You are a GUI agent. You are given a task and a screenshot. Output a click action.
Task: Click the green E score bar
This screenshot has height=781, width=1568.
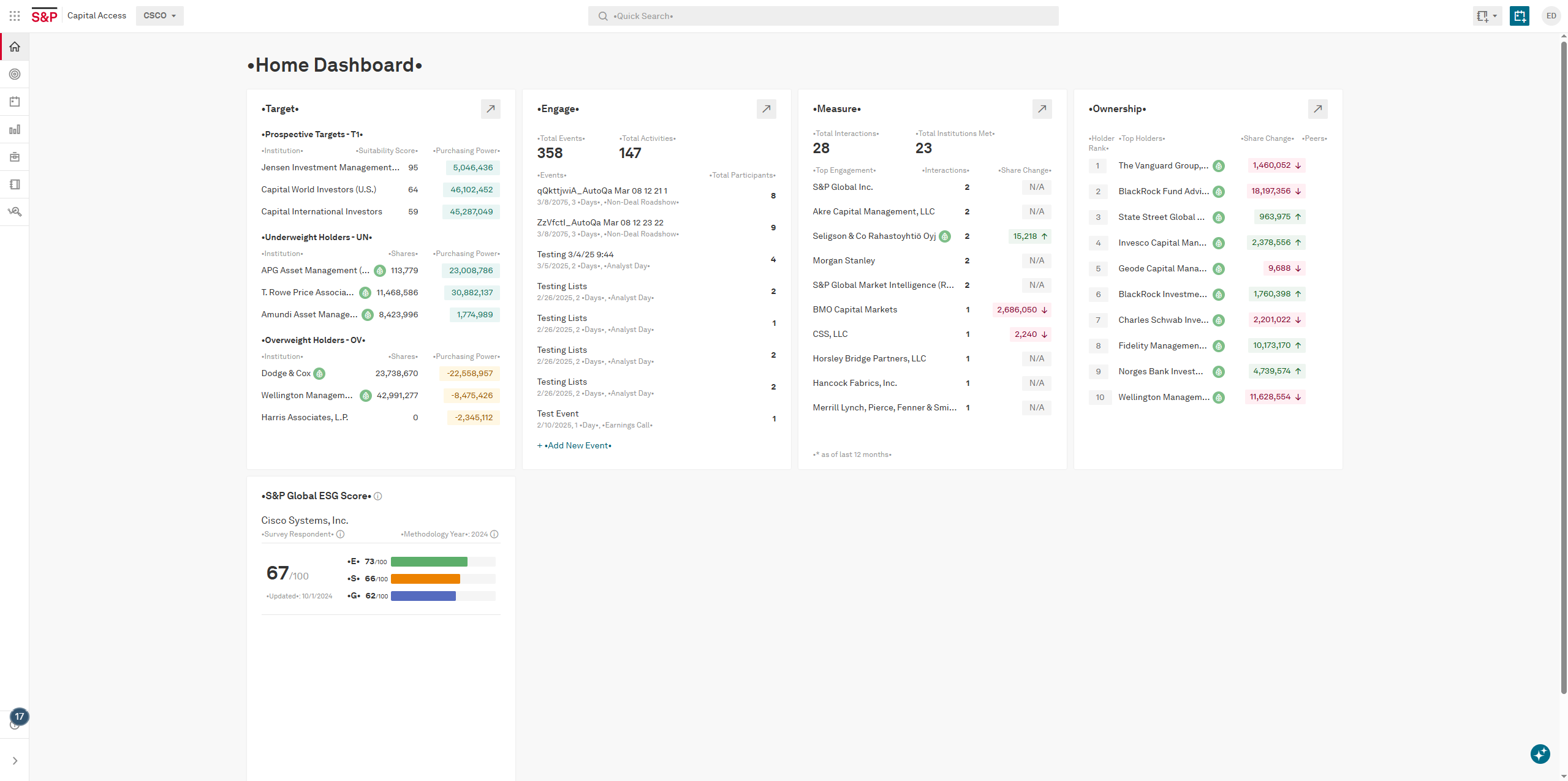[x=429, y=562]
